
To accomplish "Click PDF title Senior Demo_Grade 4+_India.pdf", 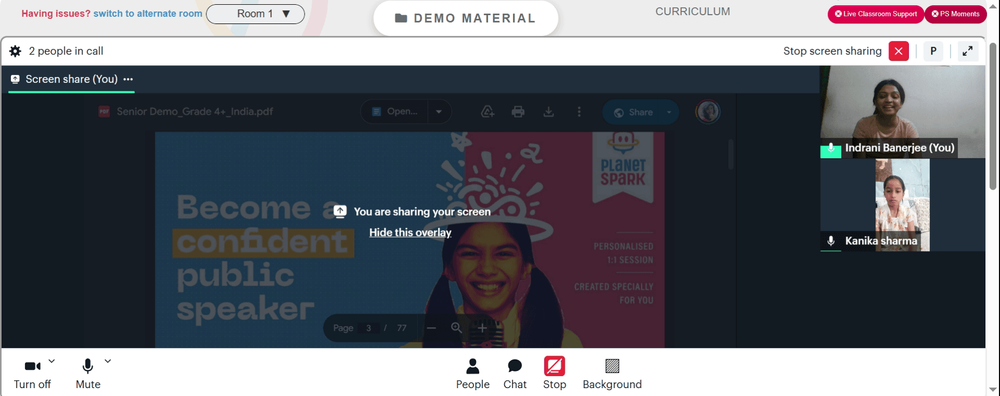I will click(195, 112).
